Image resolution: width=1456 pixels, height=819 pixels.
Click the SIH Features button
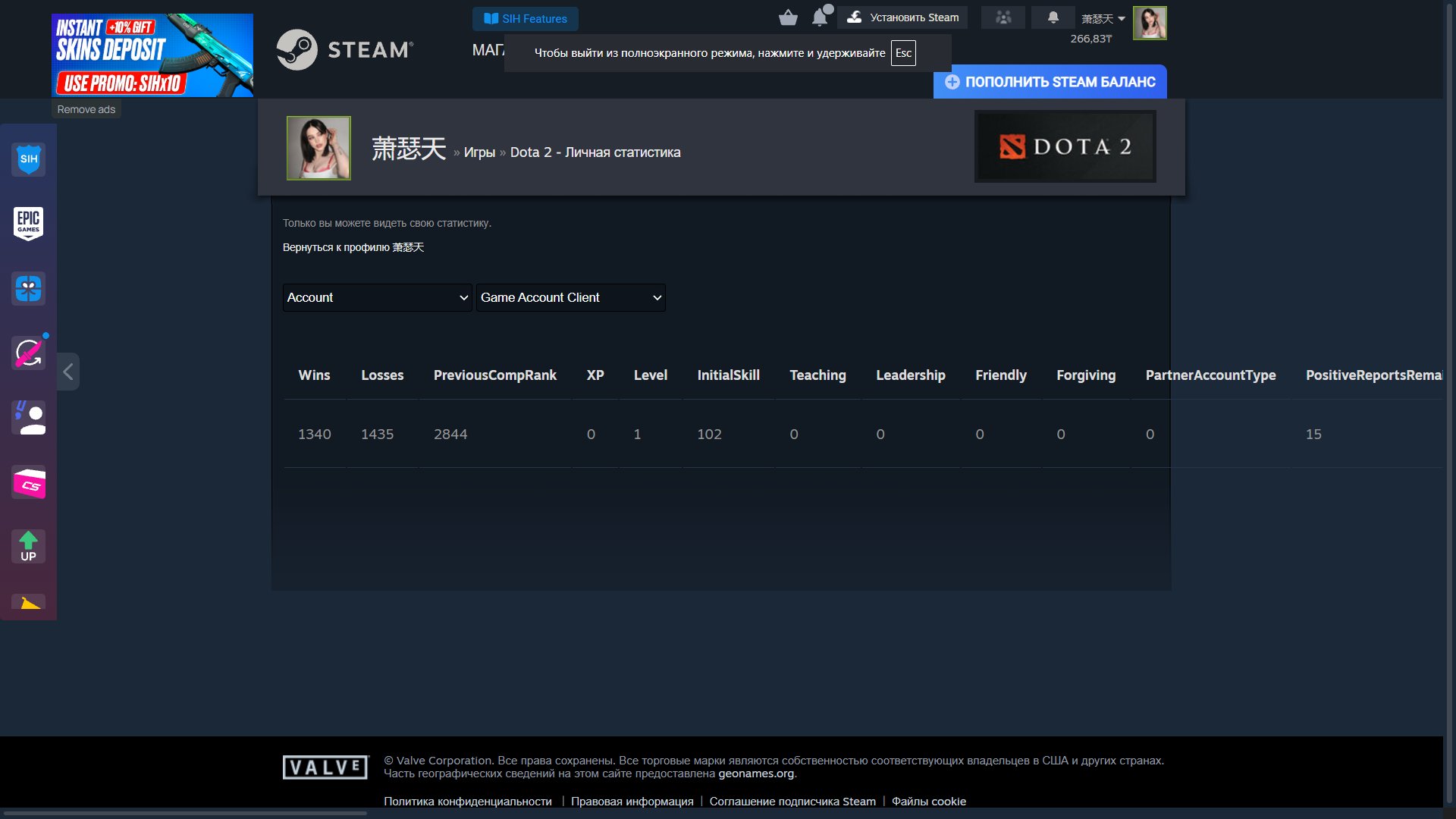click(x=526, y=19)
